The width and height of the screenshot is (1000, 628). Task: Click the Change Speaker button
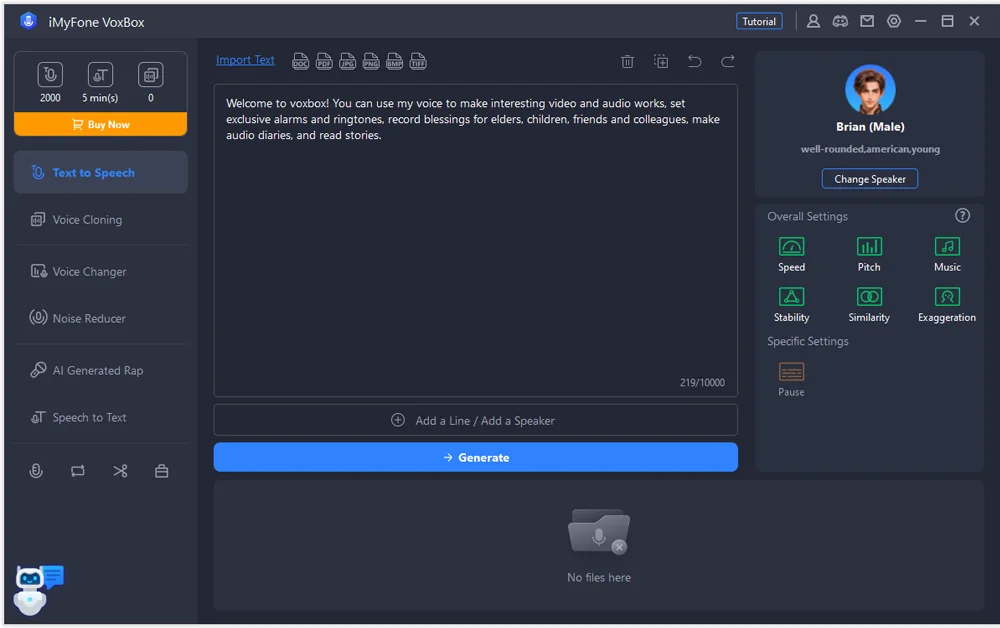[869, 179]
